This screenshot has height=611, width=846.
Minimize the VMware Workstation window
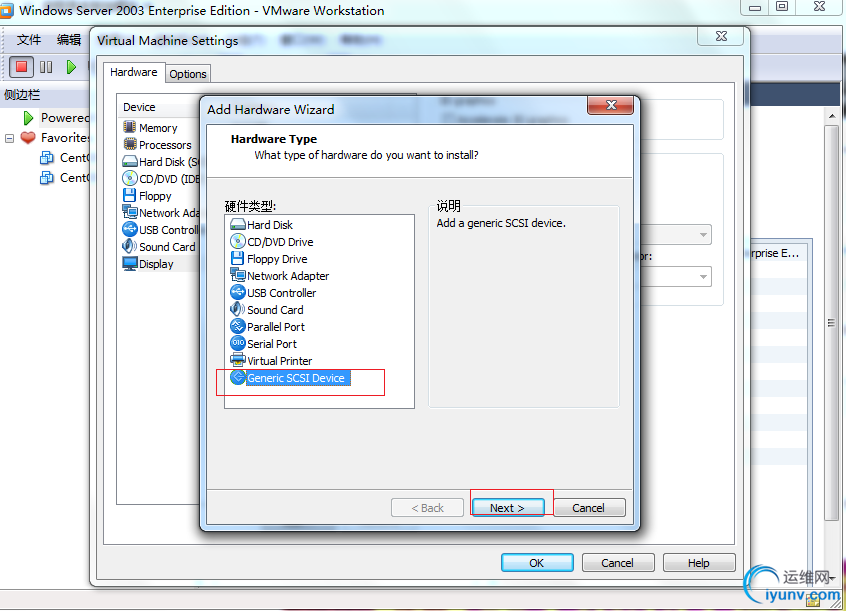(755, 8)
